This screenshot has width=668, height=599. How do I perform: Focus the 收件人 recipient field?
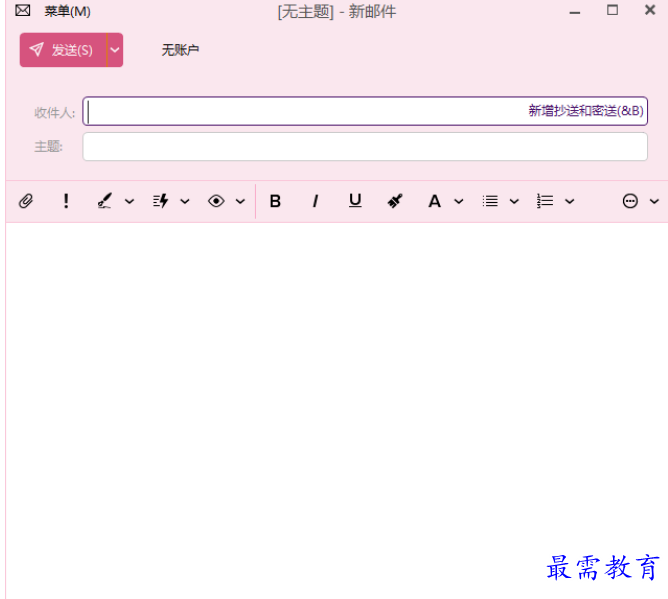pyautogui.click(x=365, y=111)
